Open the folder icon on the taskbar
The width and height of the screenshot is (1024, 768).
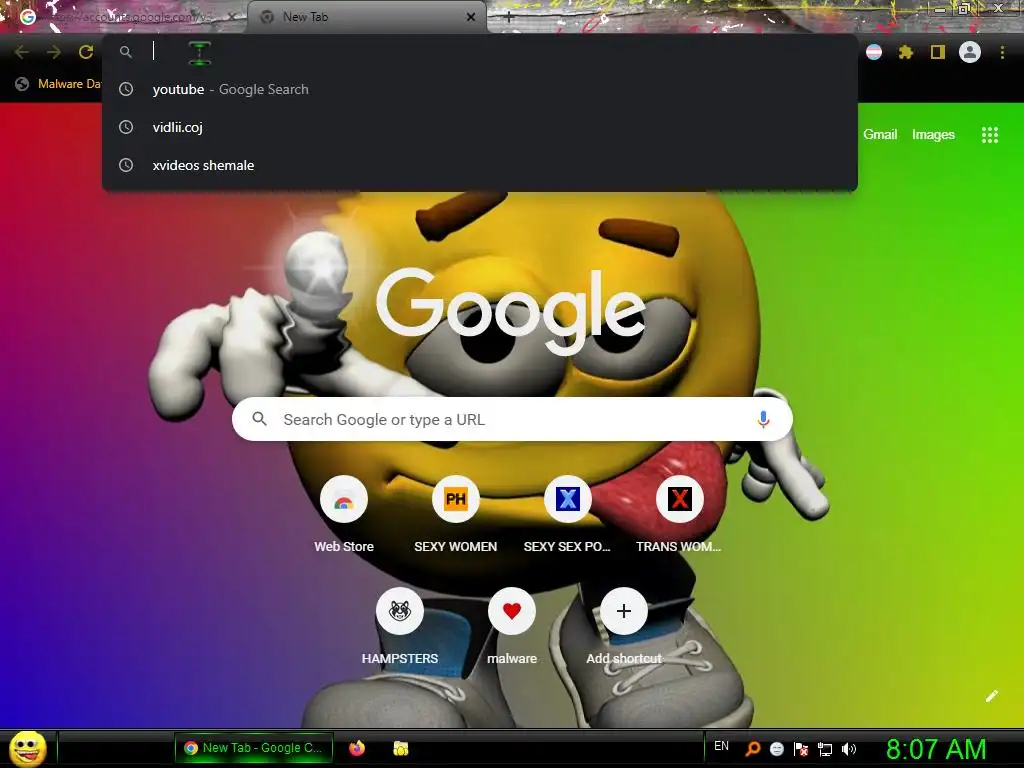coord(400,748)
